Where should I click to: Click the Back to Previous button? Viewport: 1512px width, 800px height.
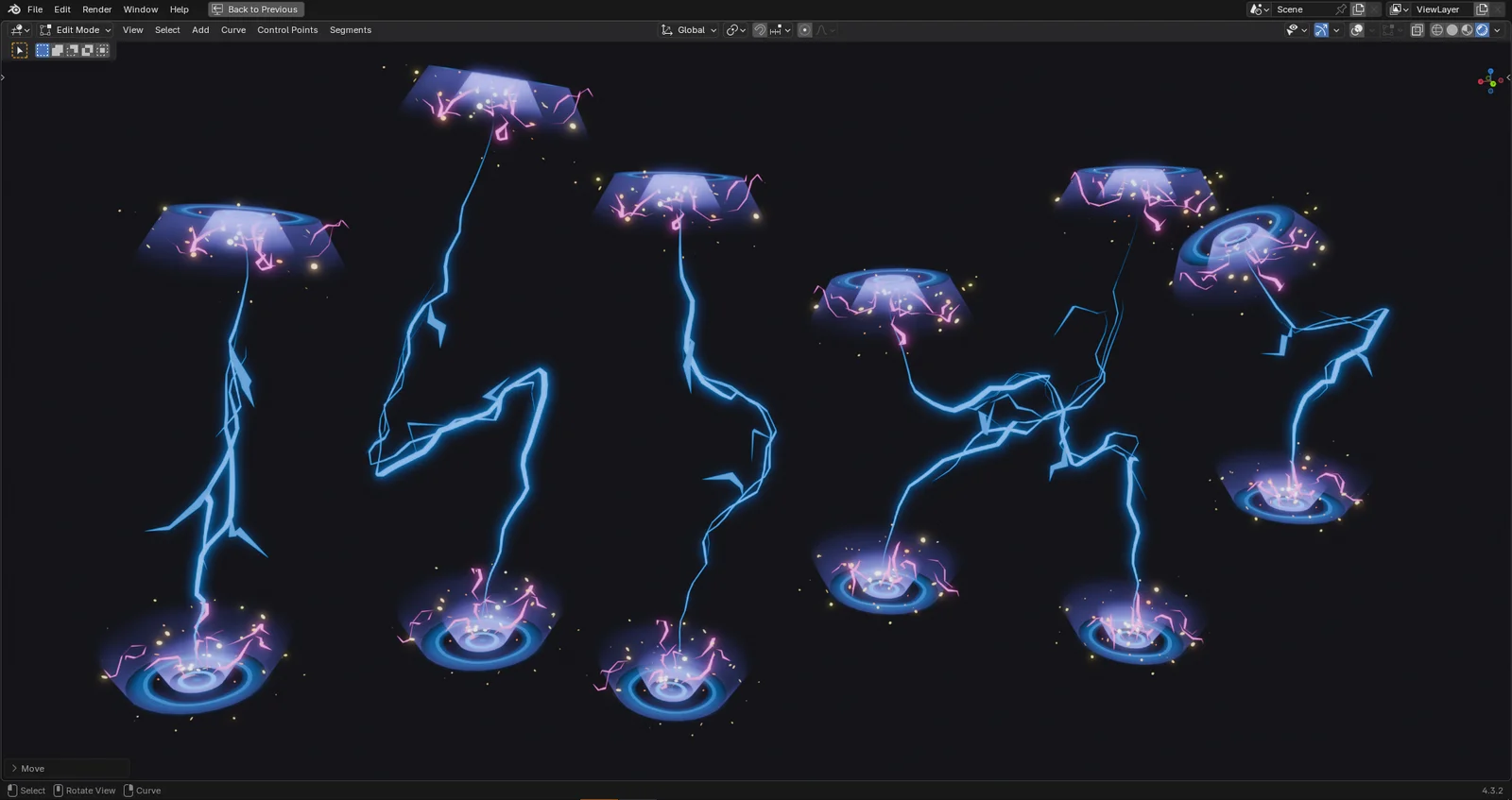pos(255,9)
